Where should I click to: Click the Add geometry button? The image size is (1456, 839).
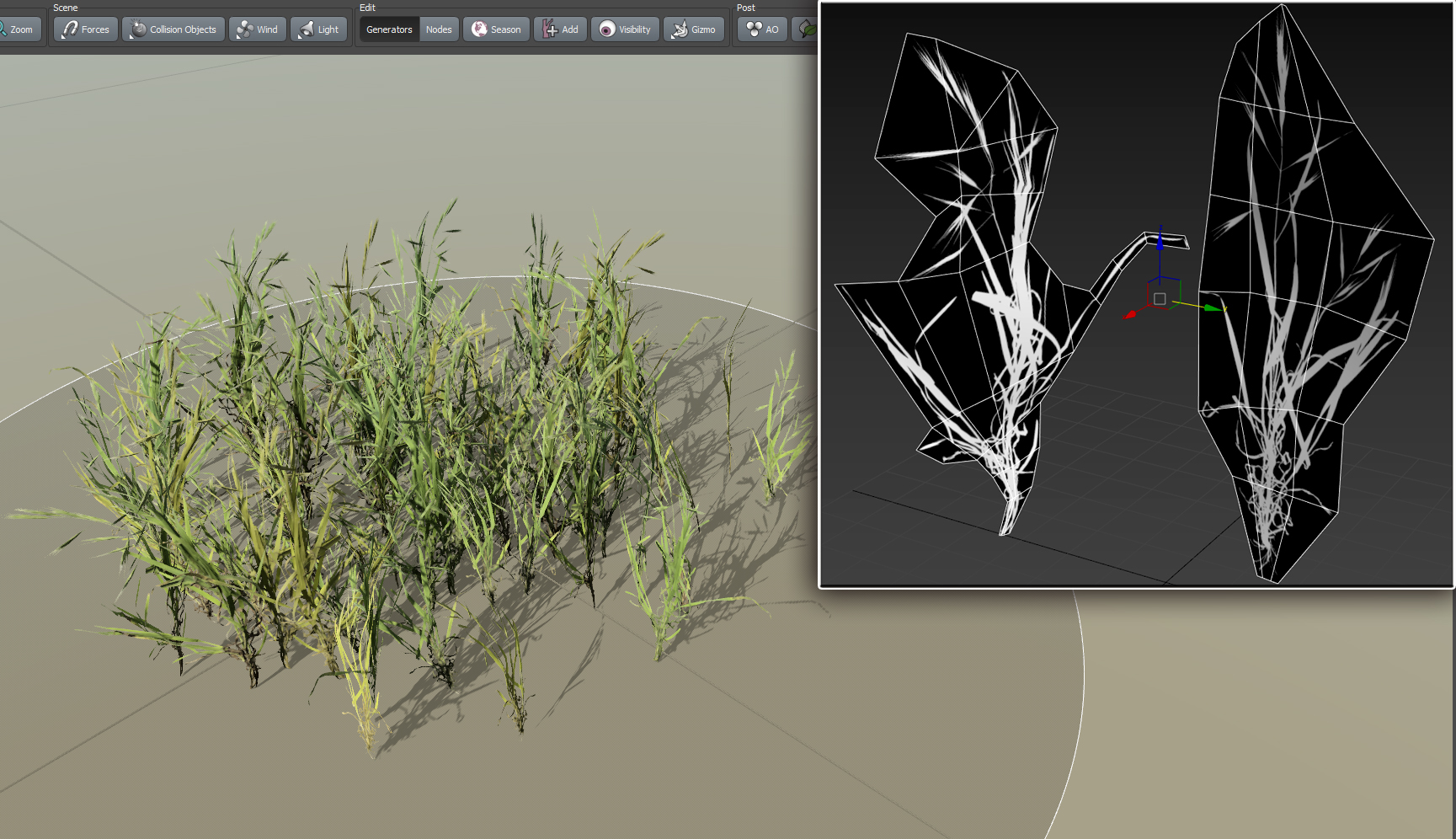[x=560, y=29]
